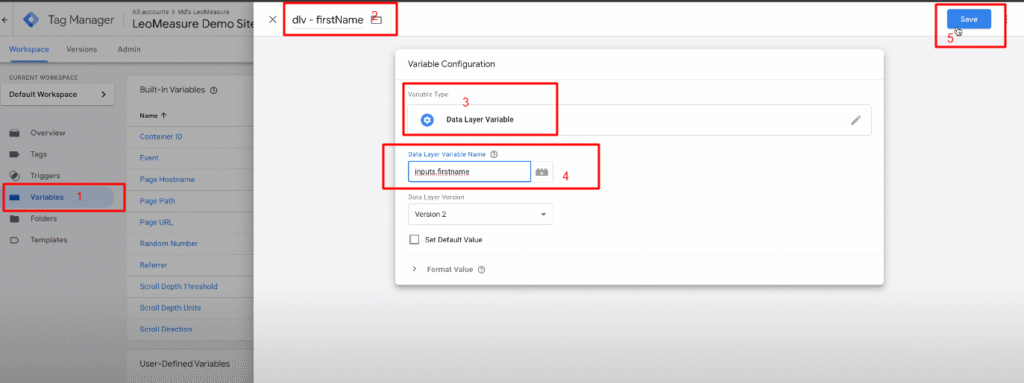Viewport: 1024px width, 383px height.
Task: Click help icon next to Format Value
Action: coord(481,269)
